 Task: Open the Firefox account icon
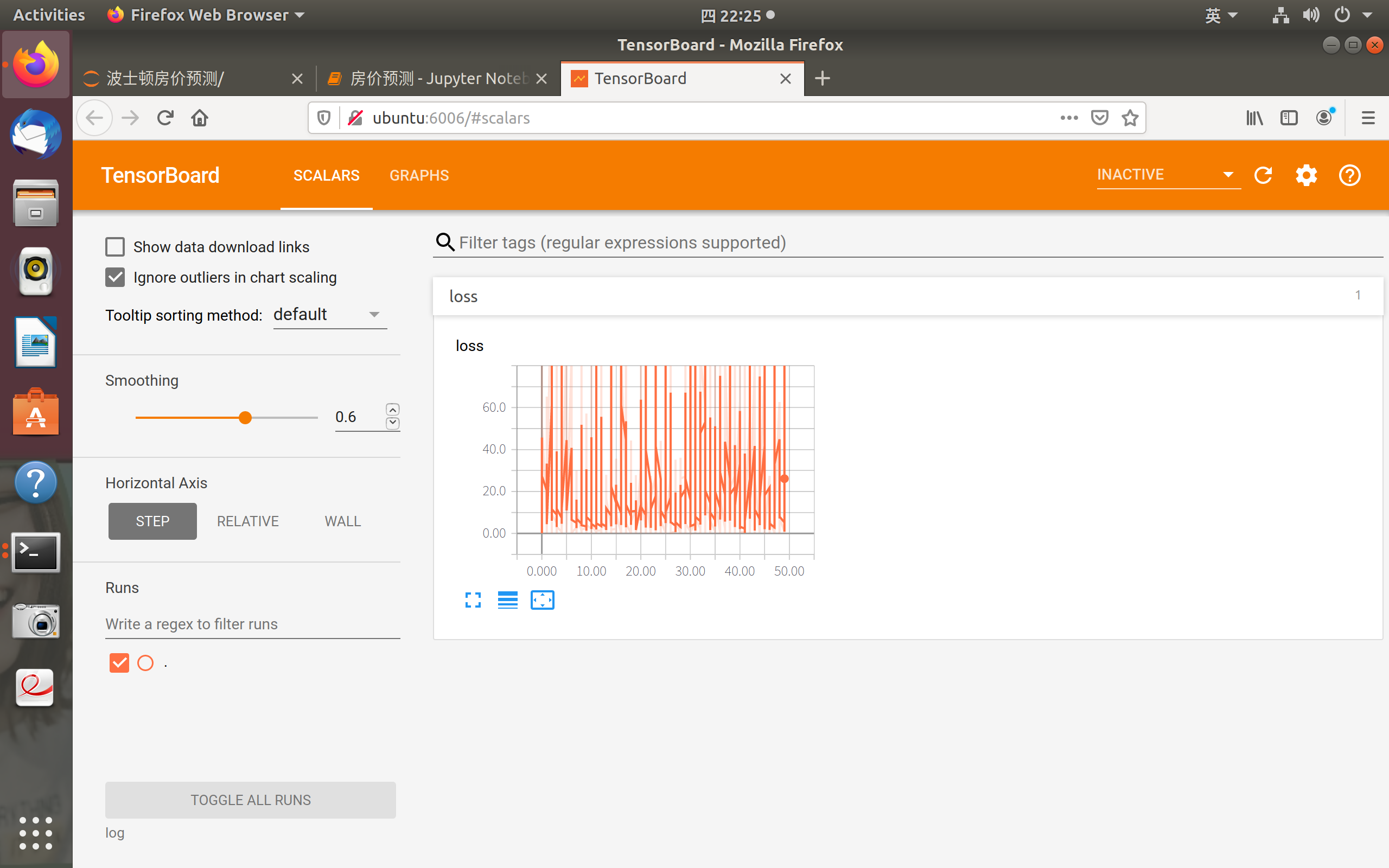(1324, 117)
